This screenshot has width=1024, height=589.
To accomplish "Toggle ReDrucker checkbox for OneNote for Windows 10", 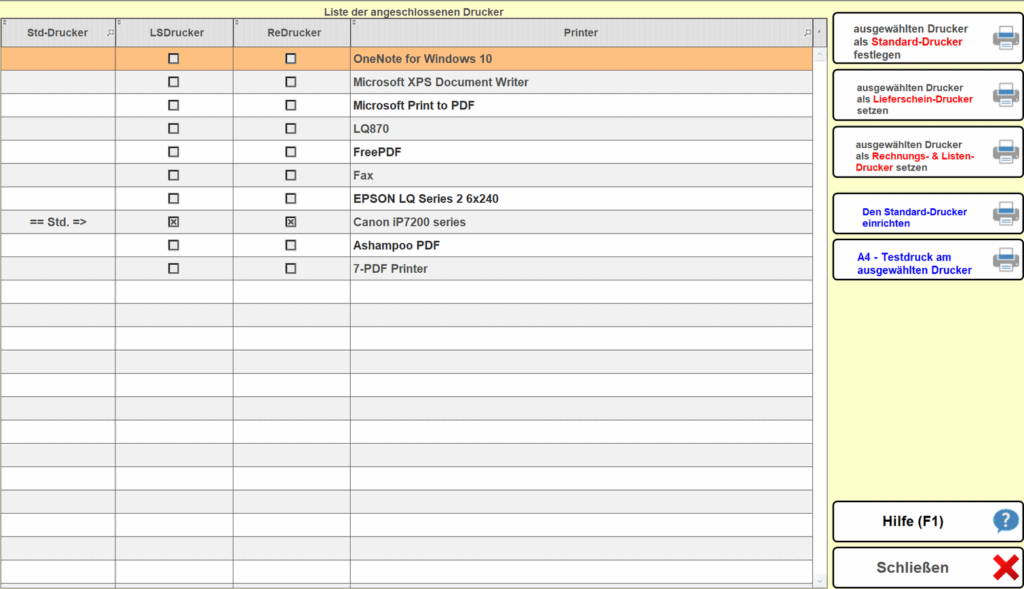I will coord(291,59).
